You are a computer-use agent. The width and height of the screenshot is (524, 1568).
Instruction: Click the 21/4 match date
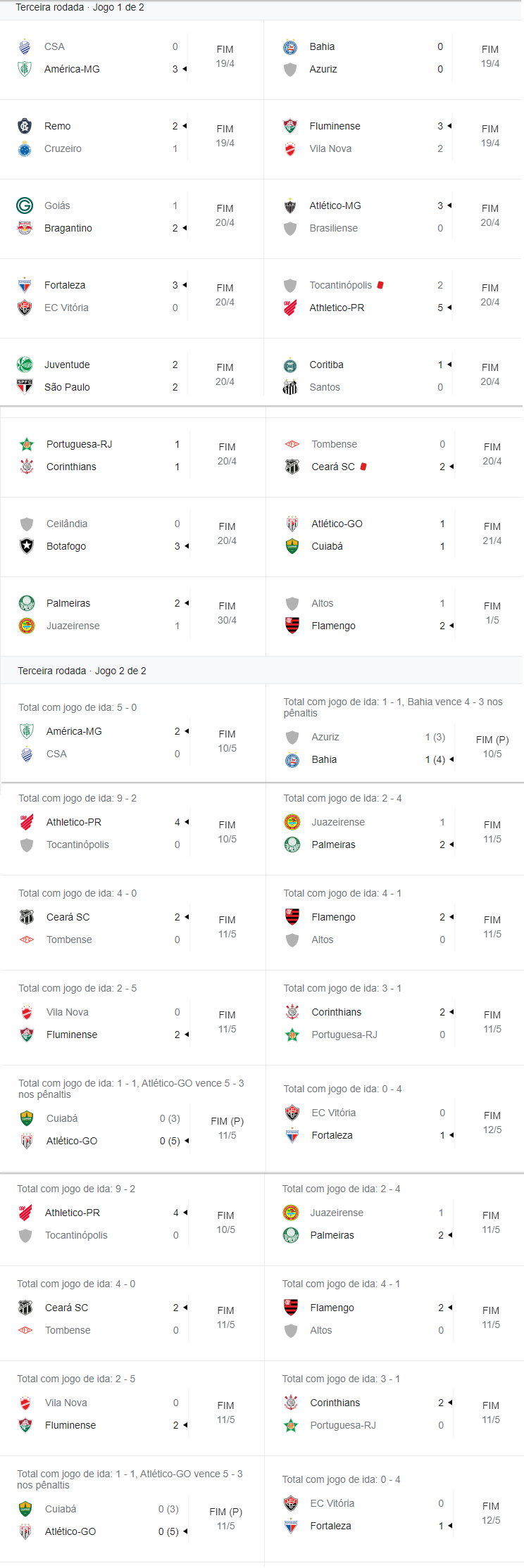[x=492, y=540]
